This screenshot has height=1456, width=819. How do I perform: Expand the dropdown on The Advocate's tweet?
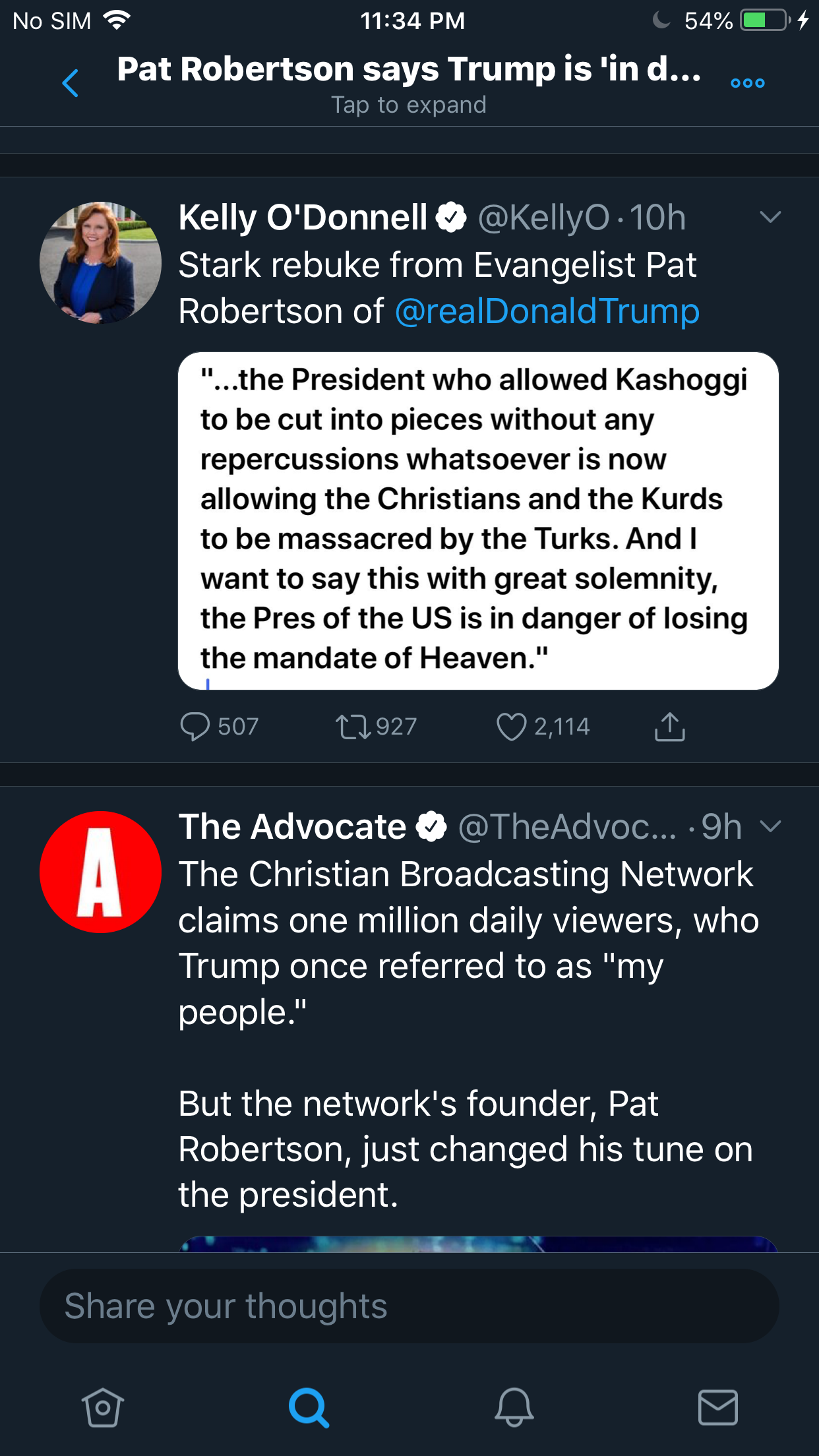pyautogui.click(x=770, y=826)
